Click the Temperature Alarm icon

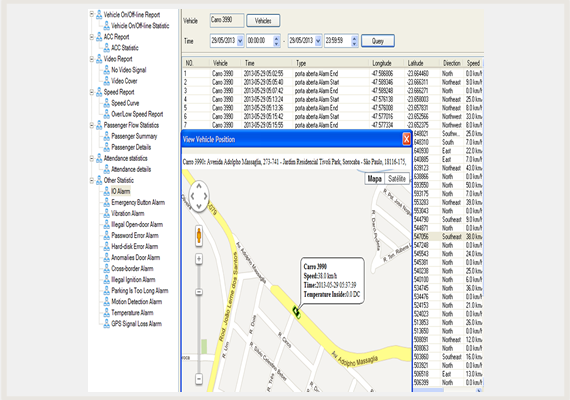click(107, 312)
